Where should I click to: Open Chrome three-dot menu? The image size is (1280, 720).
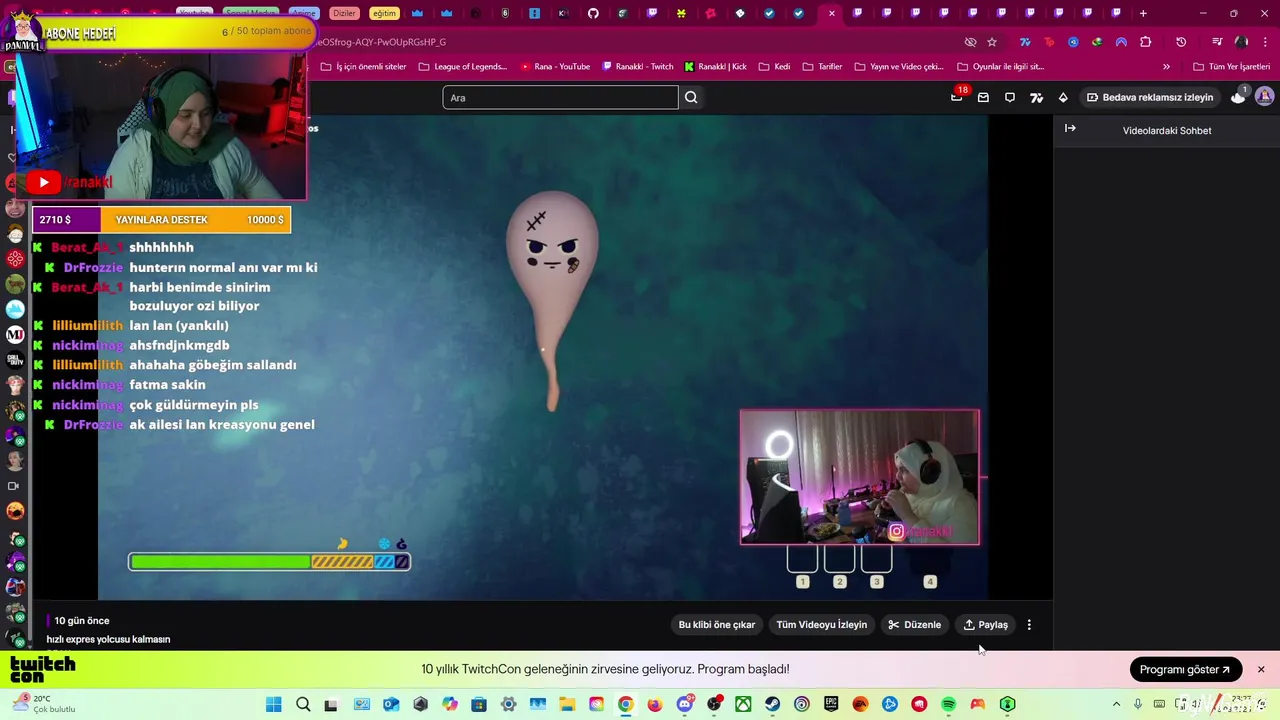point(1265,42)
